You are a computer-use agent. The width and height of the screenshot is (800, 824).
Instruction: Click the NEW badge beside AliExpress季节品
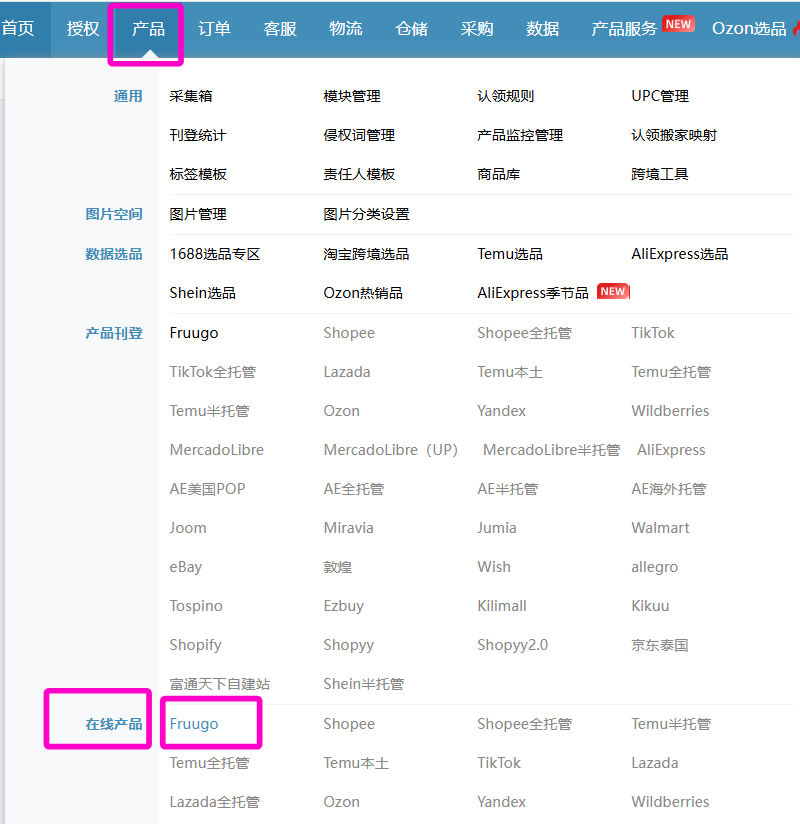pos(613,291)
